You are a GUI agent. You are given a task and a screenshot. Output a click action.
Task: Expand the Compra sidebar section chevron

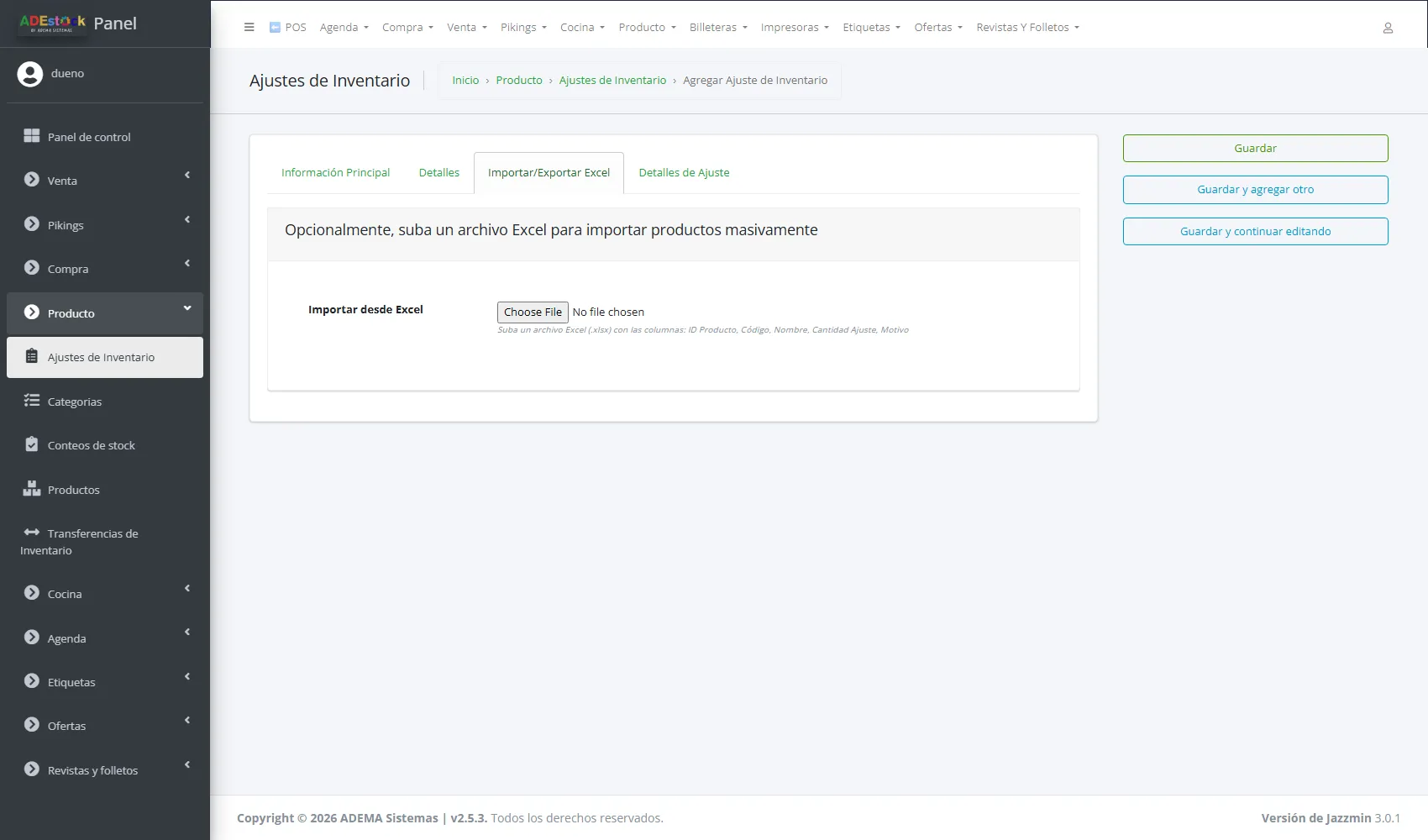[x=187, y=264]
